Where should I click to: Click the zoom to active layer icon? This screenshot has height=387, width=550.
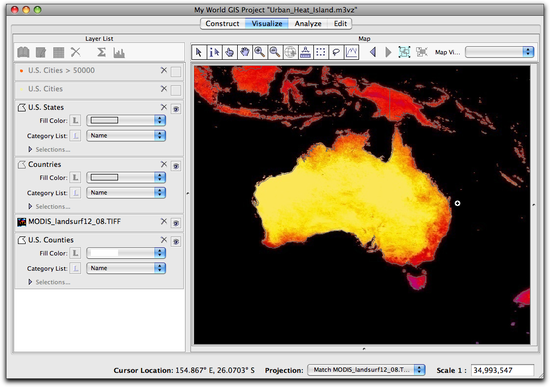[x=404, y=52]
